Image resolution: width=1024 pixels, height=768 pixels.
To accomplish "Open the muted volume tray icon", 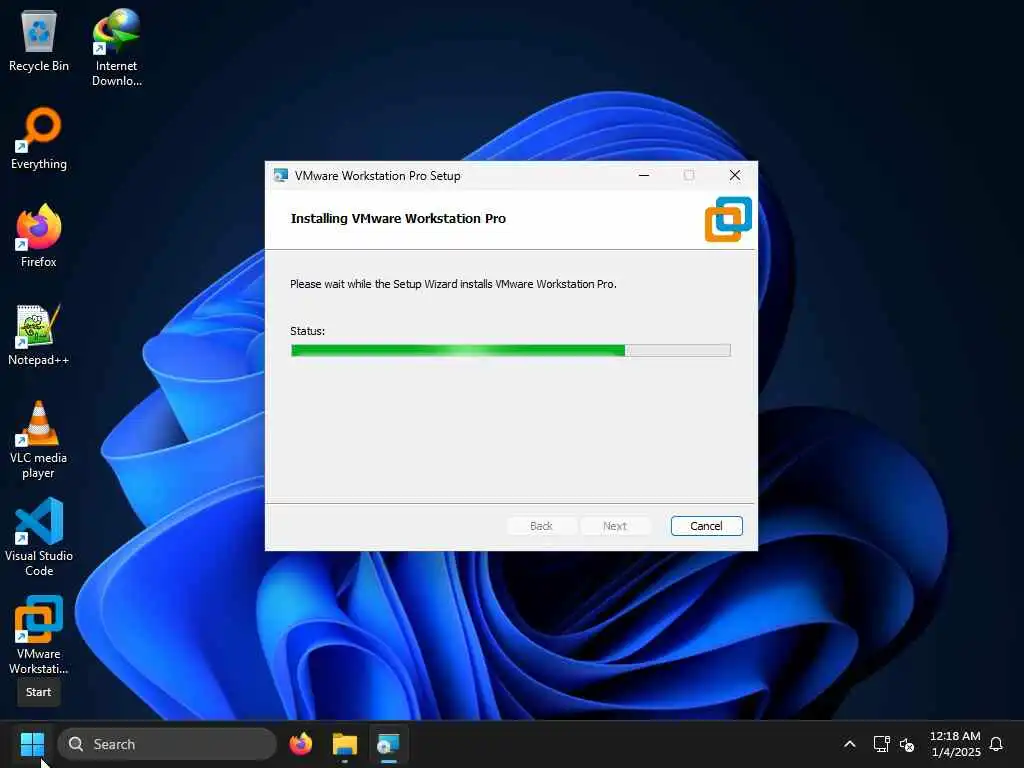I will tap(906, 744).
